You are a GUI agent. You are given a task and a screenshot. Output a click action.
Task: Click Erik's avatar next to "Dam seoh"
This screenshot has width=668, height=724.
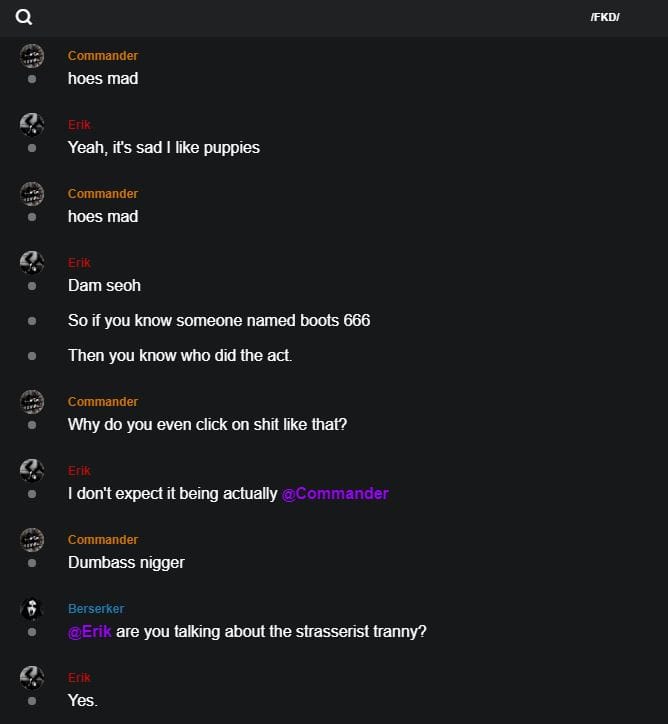pyautogui.click(x=32, y=262)
